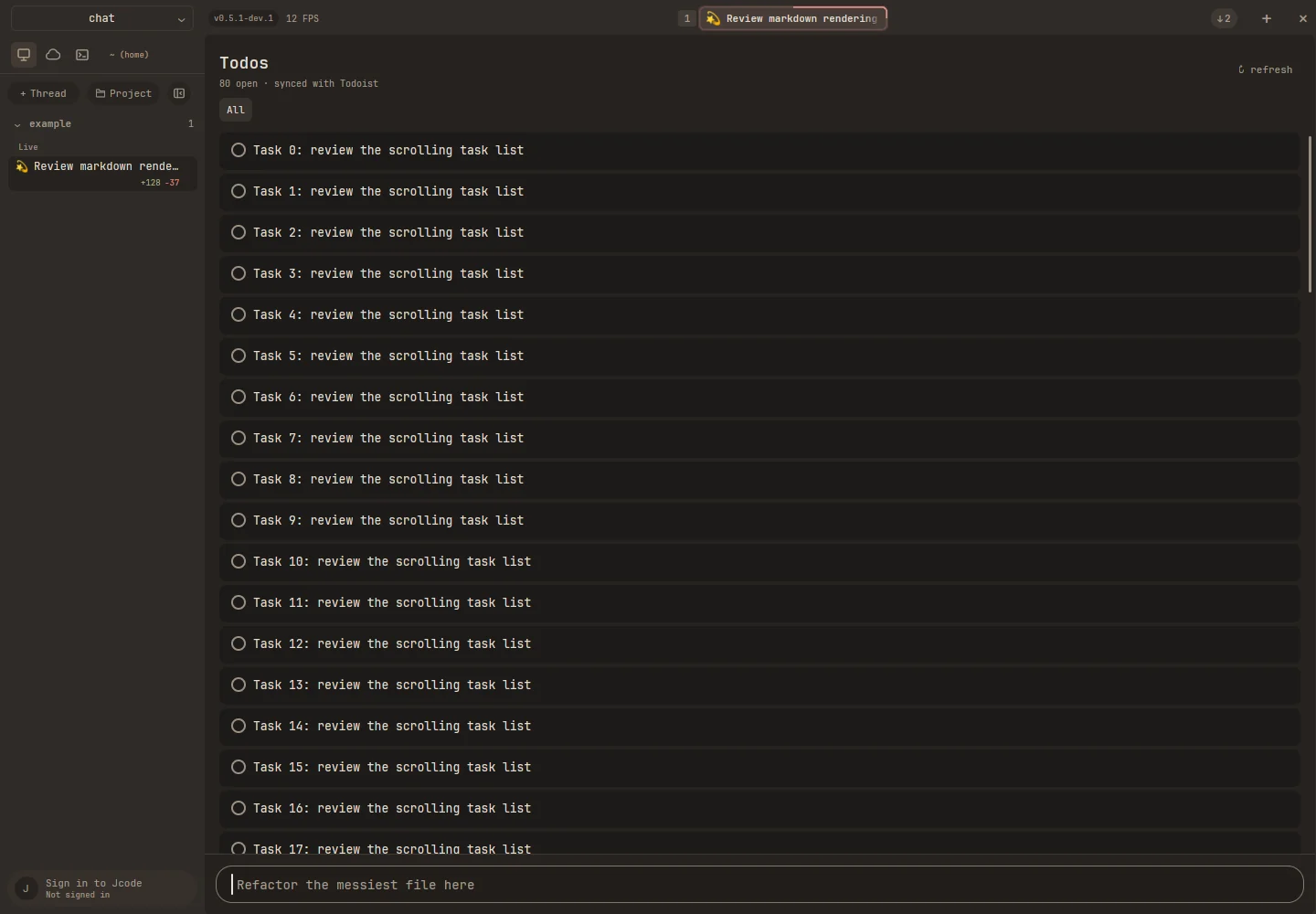Viewport: 1316px width, 914px height.
Task: Click the Project button
Action: [123, 93]
